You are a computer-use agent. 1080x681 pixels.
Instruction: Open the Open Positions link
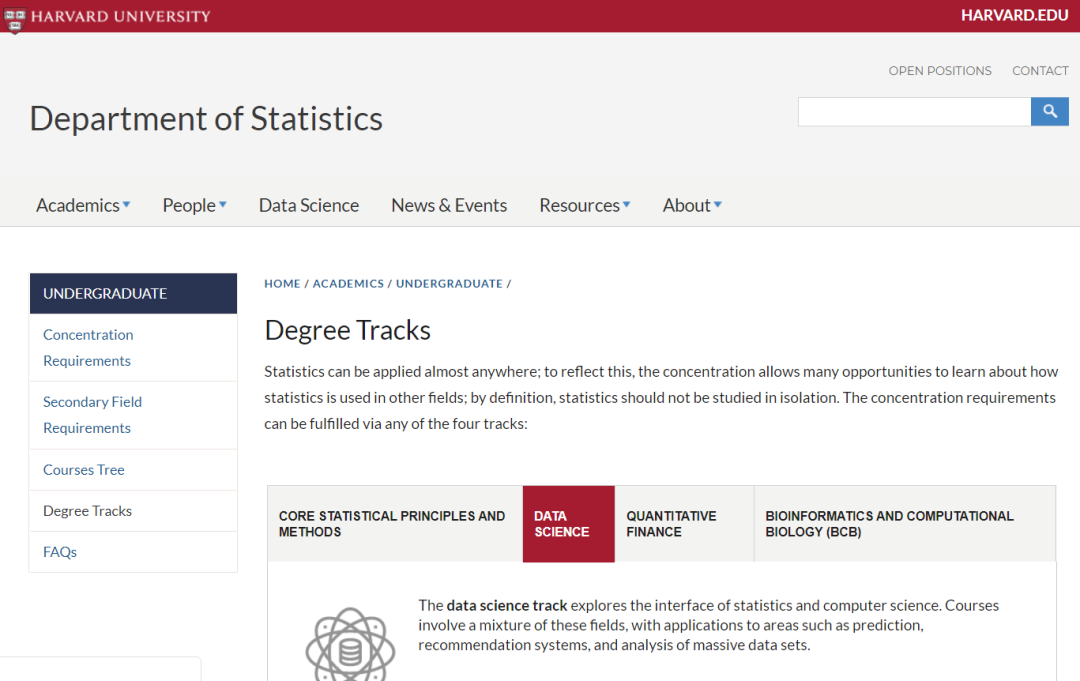tap(940, 71)
